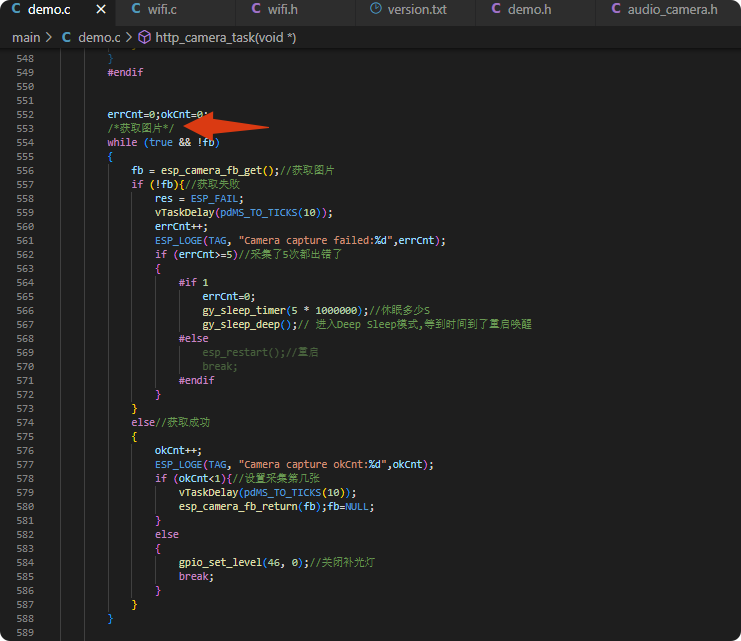The image size is (741, 641).
Task: Click the "Camera capture failed:%d" string
Action: (x=315, y=241)
